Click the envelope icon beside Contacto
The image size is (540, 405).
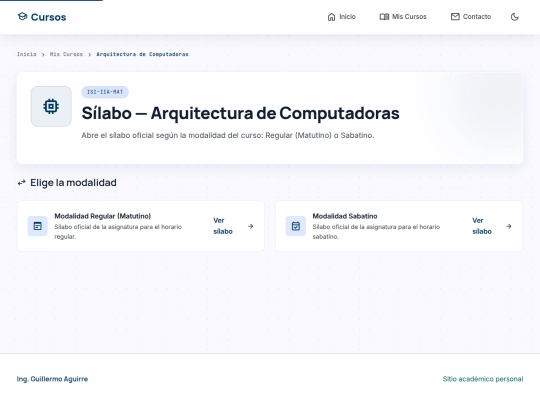455,17
